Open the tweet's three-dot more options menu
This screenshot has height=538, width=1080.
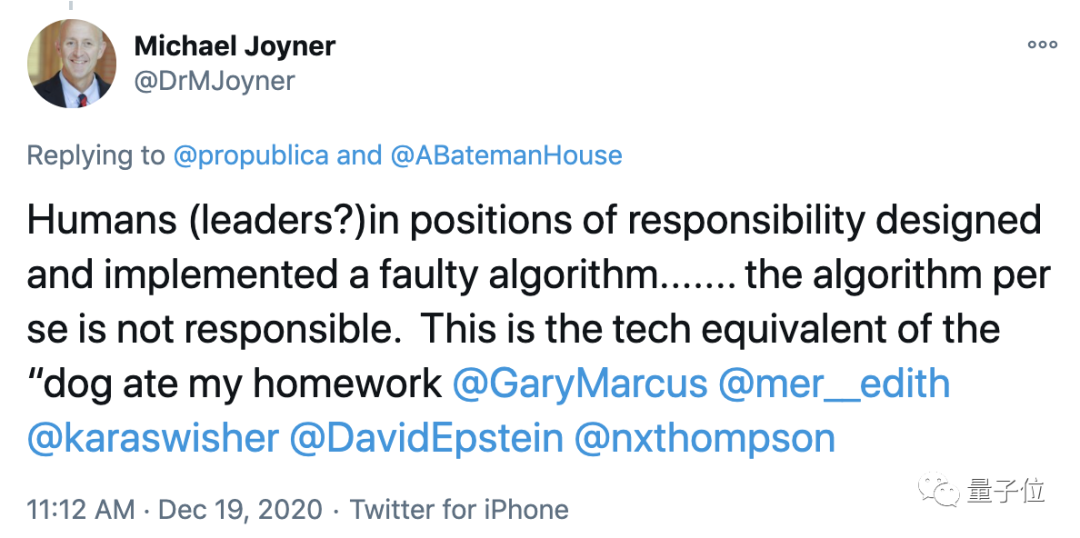coord(1042,44)
